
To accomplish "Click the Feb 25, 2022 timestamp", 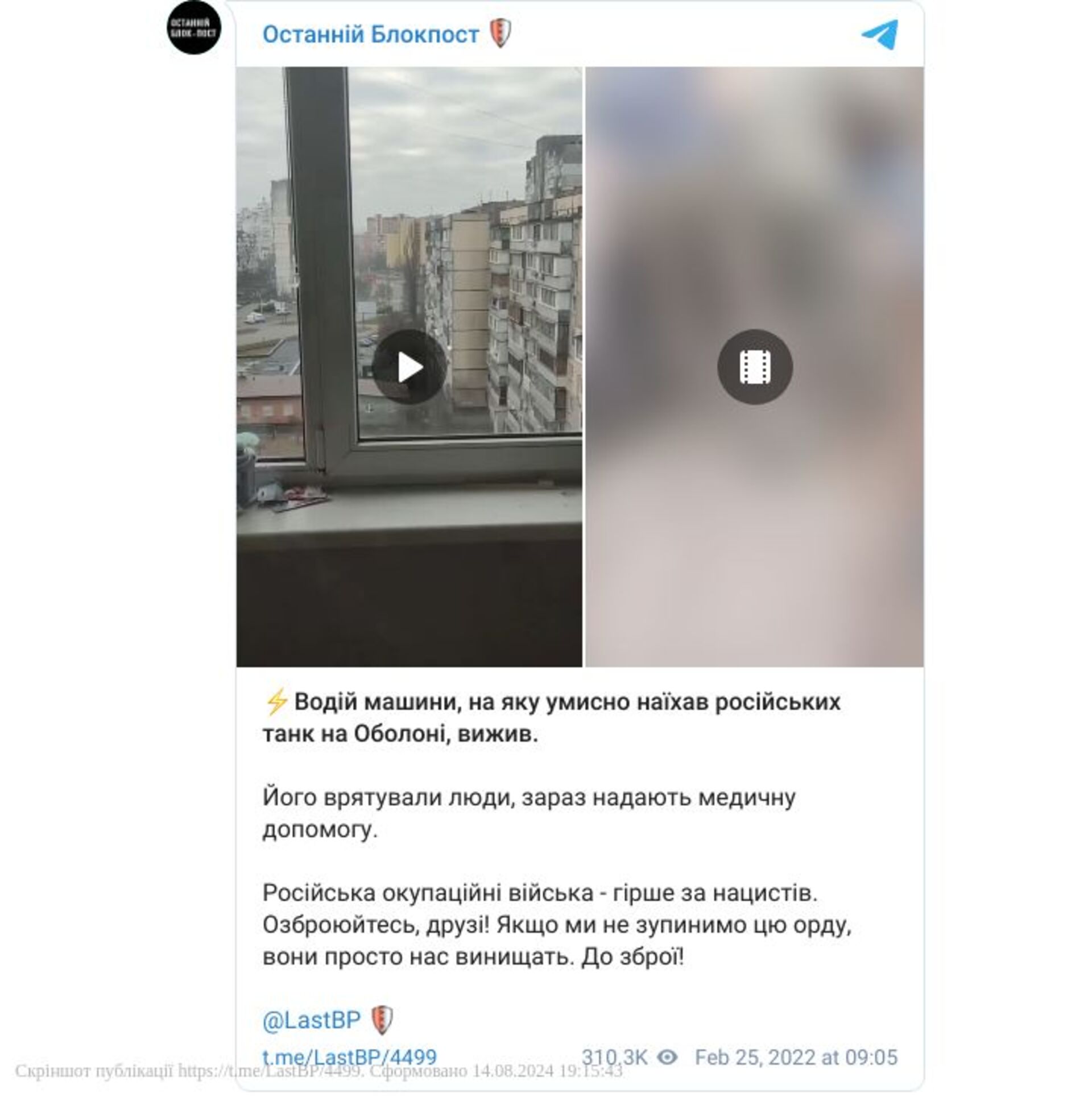I will (x=796, y=1057).
